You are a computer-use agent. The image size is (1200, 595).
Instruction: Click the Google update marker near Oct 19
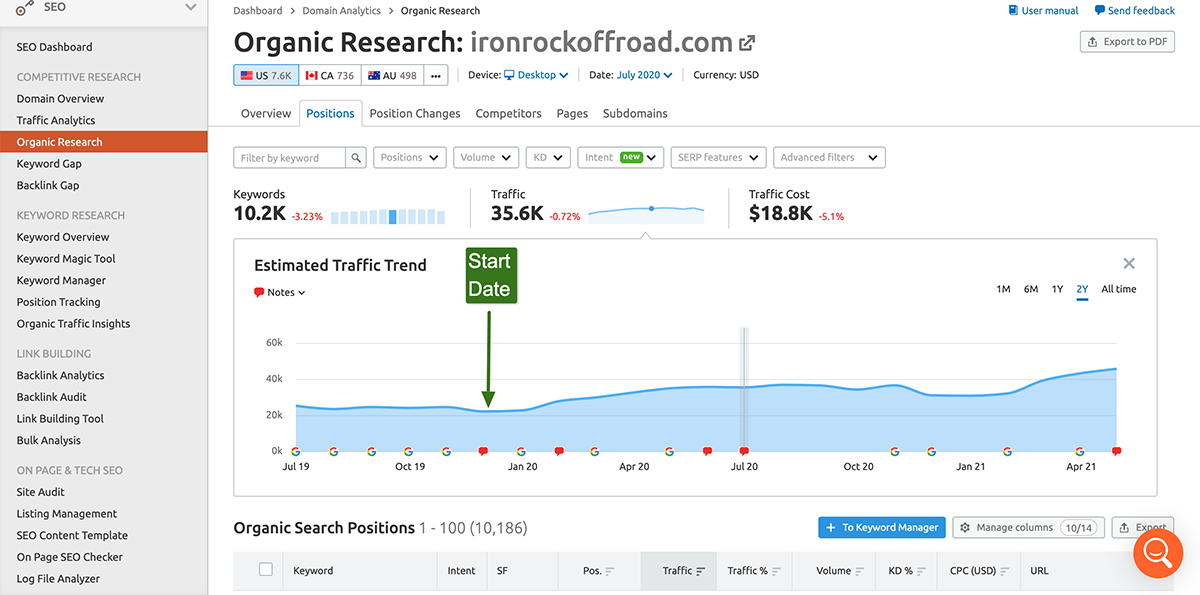pos(408,451)
